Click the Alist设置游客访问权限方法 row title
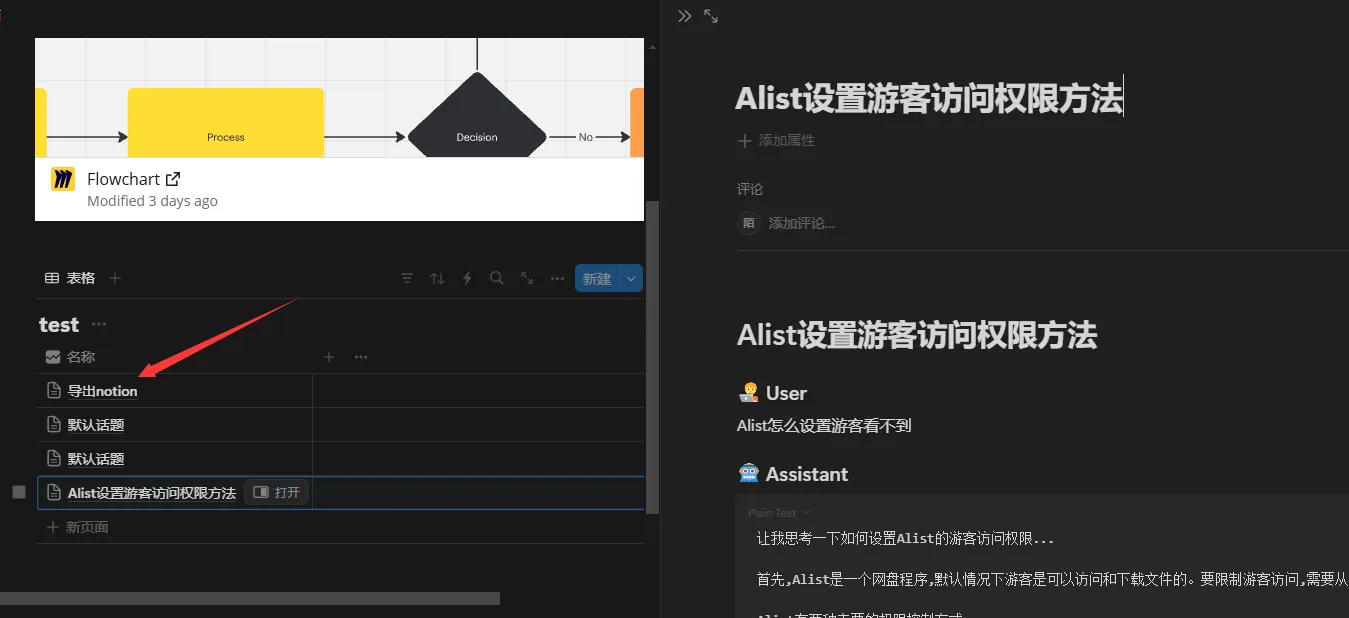This screenshot has width=1349, height=618. pyautogui.click(x=152, y=493)
